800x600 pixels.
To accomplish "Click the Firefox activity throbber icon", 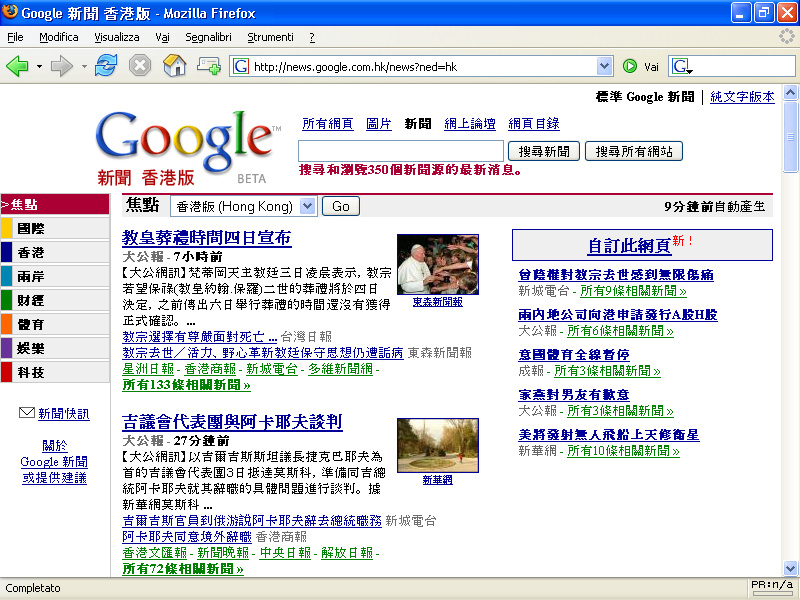I will click(787, 36).
